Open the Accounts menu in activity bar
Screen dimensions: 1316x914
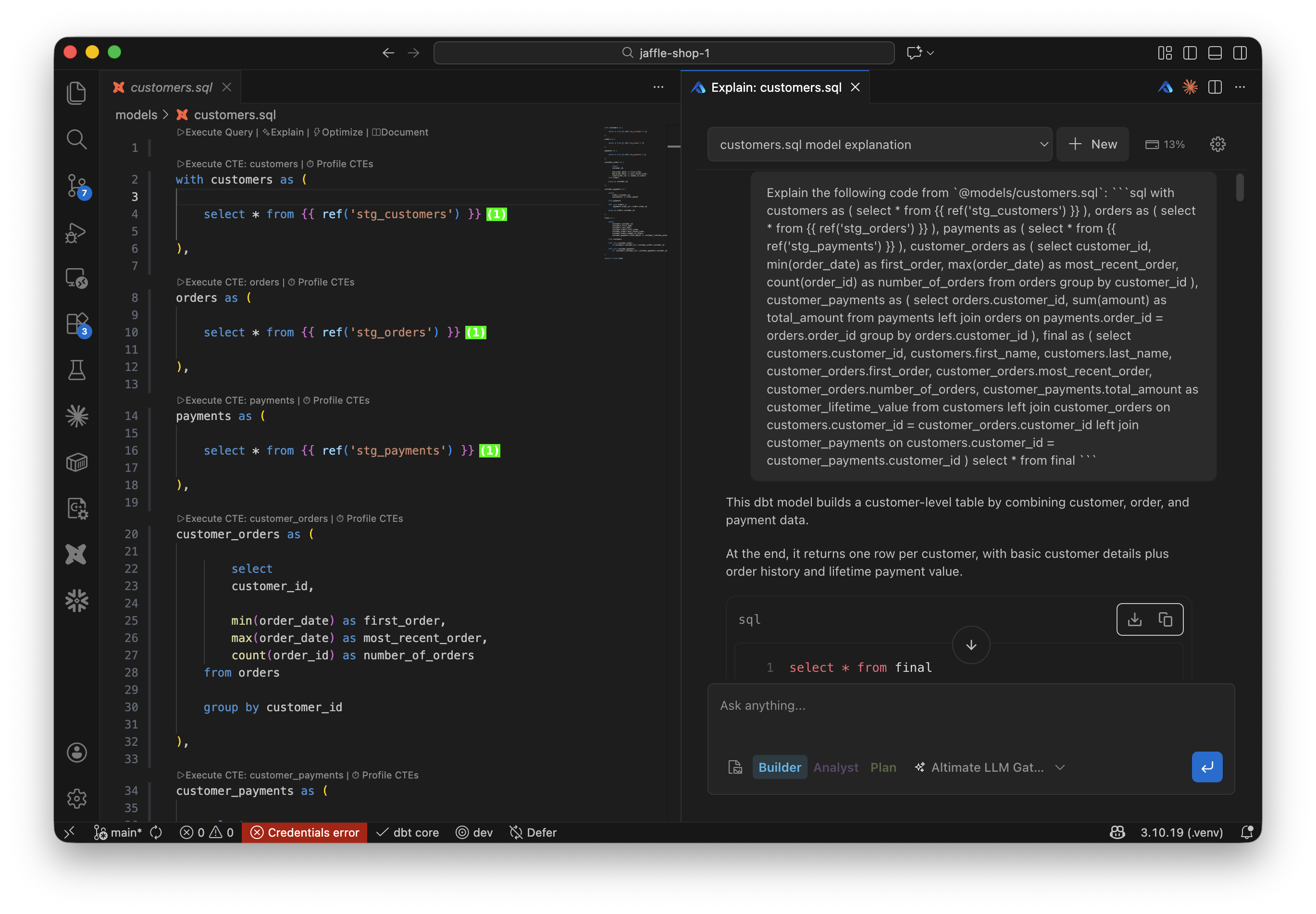(x=76, y=753)
